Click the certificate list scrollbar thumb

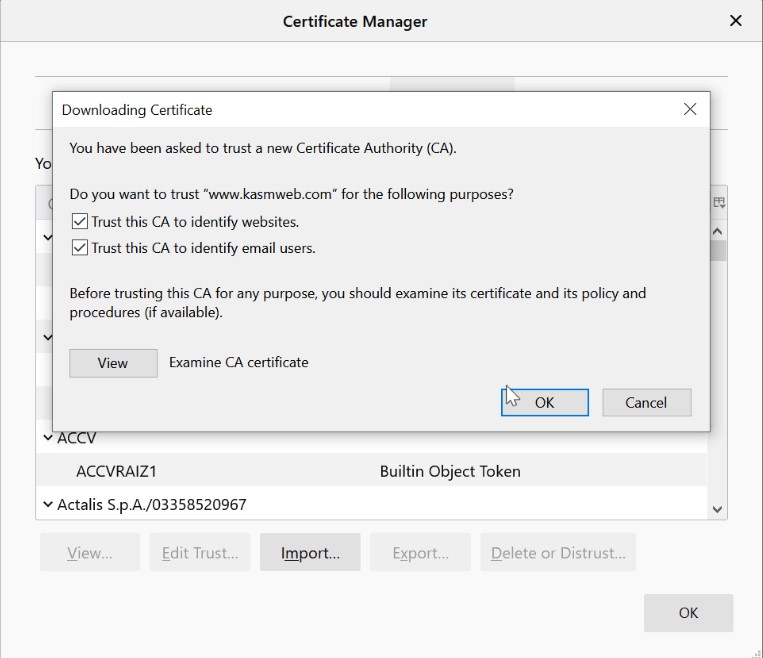coord(717,250)
